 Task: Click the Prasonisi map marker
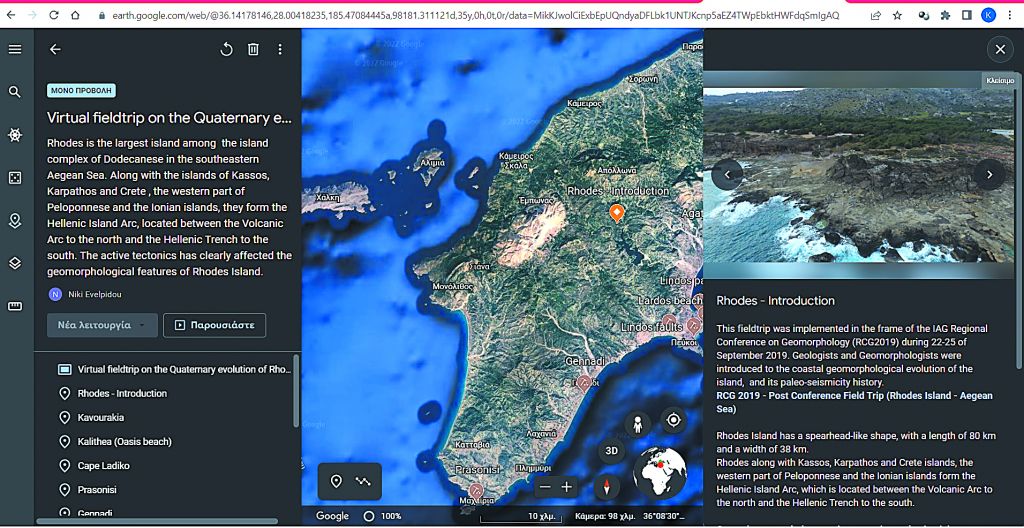477,490
